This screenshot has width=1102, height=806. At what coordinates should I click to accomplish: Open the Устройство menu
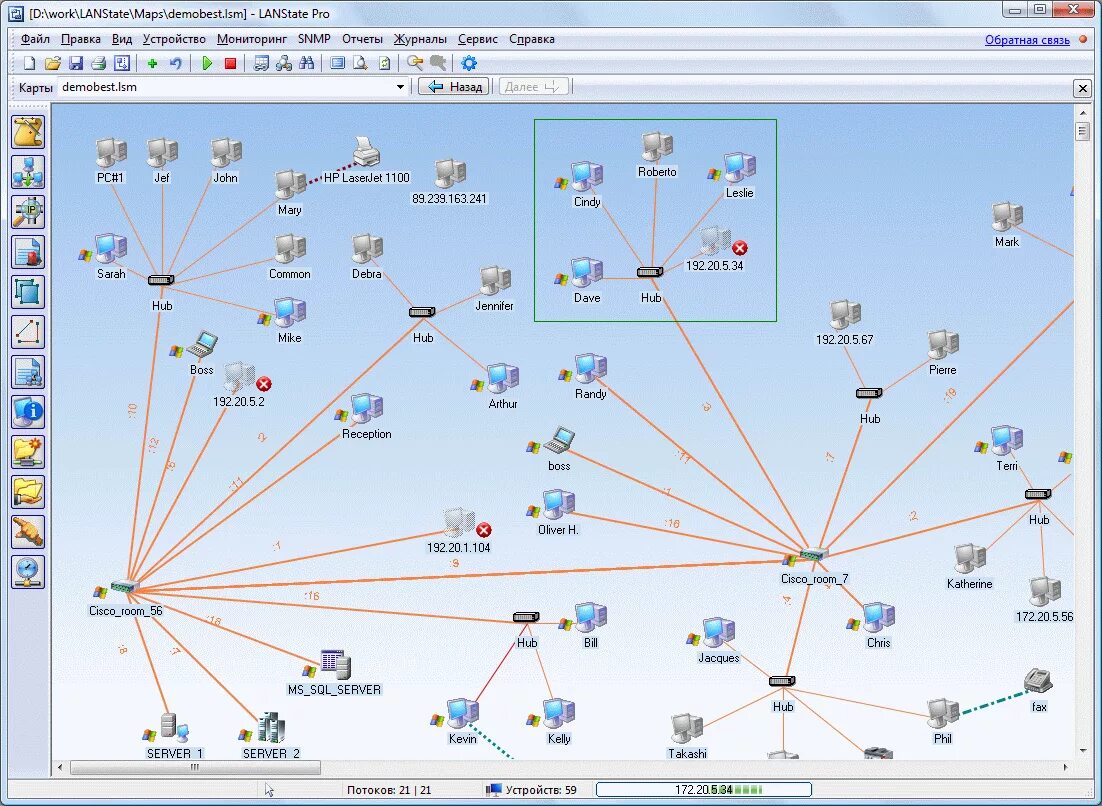174,39
